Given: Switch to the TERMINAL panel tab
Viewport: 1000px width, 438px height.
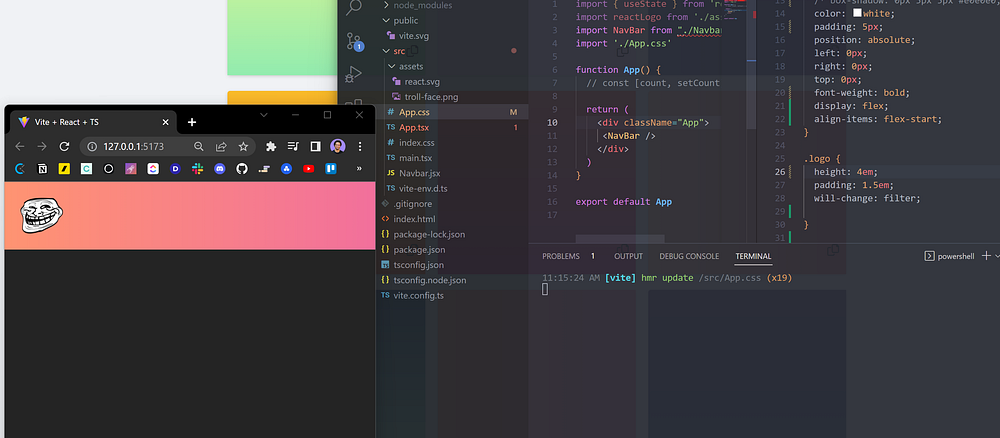Looking at the screenshot, I should (x=753, y=256).
